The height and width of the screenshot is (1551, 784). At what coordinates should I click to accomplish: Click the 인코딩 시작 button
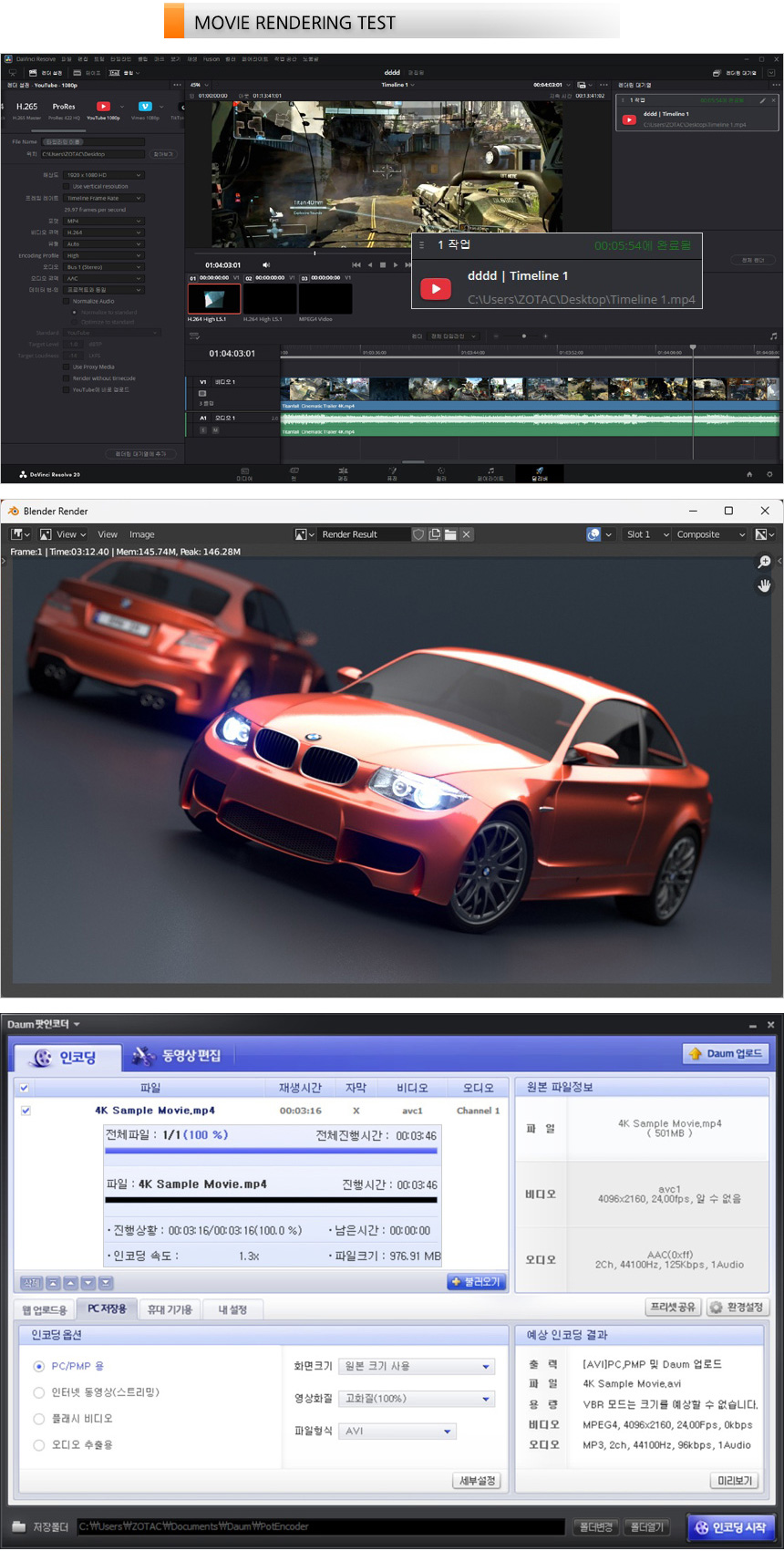pyautogui.click(x=730, y=1526)
